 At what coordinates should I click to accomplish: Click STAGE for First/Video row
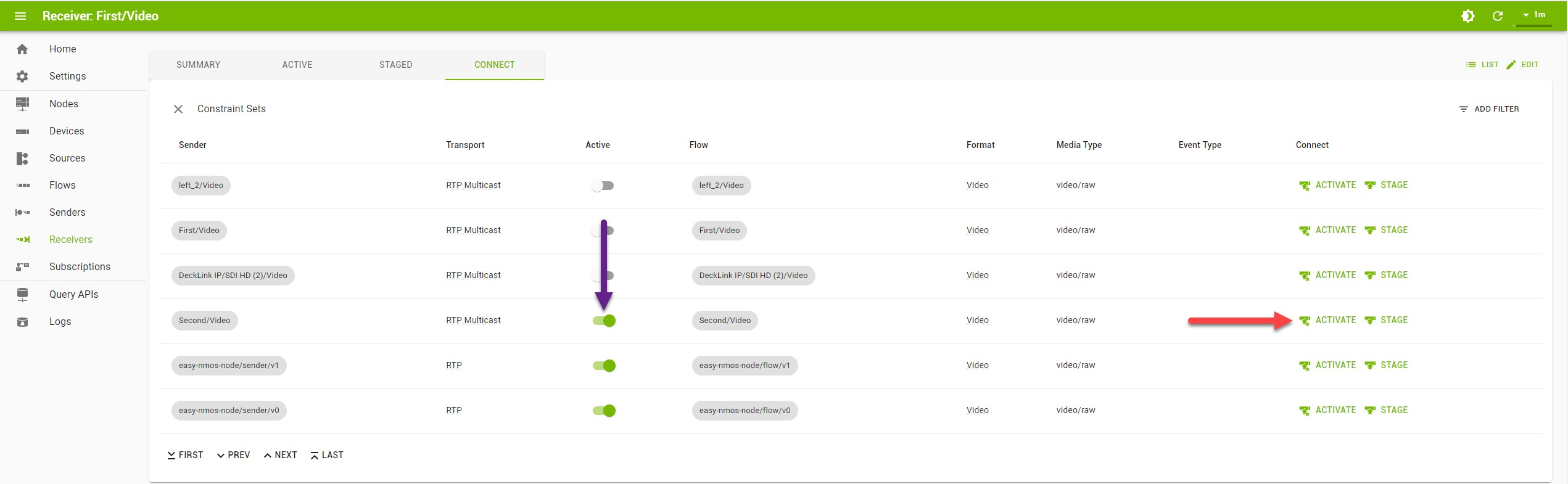click(x=1386, y=230)
